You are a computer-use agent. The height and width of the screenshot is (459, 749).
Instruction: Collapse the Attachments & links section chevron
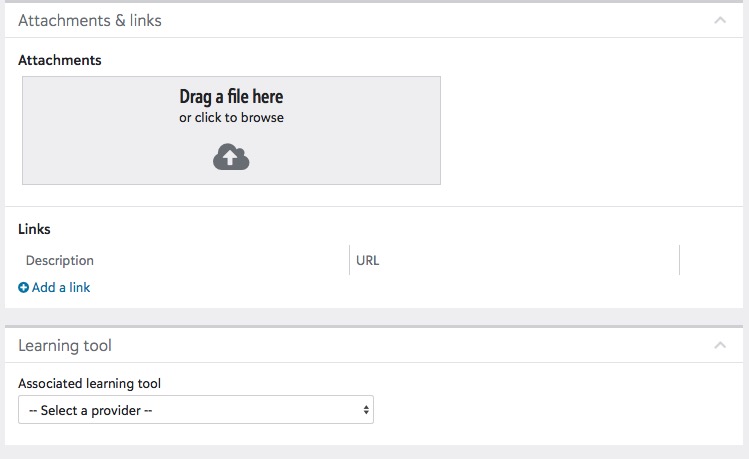click(720, 20)
